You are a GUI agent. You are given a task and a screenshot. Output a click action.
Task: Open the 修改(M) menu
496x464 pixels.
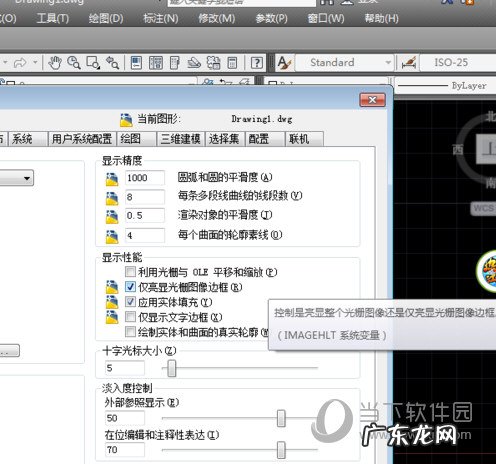coord(217,18)
